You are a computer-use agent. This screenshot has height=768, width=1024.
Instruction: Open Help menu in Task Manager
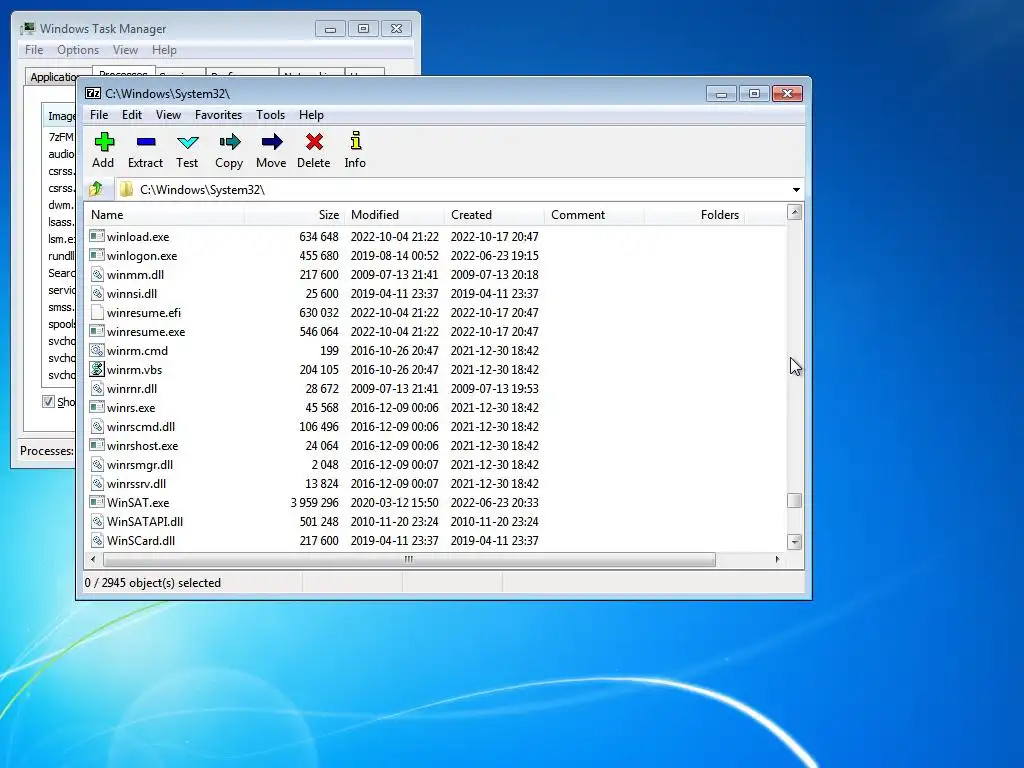point(165,50)
